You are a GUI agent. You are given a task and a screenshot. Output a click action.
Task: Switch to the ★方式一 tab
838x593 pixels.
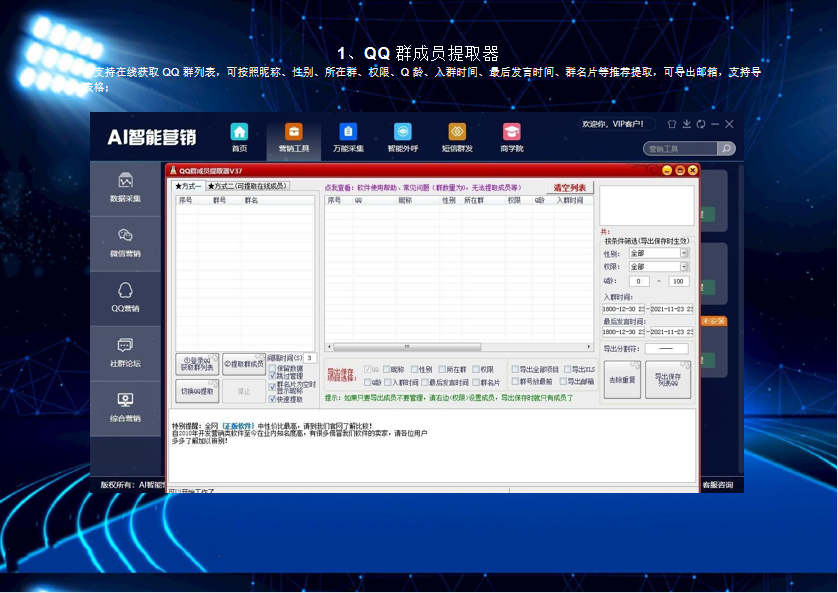click(188, 186)
